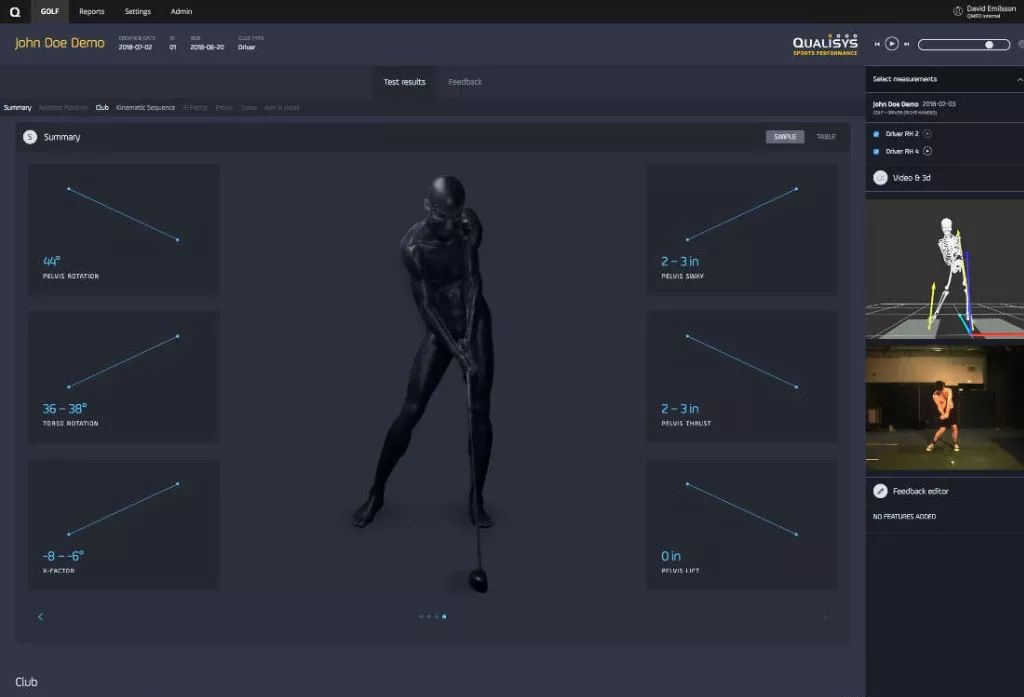1024x697 pixels.
Task: Collapse the Summary section using its S icon
Action: pos(30,137)
